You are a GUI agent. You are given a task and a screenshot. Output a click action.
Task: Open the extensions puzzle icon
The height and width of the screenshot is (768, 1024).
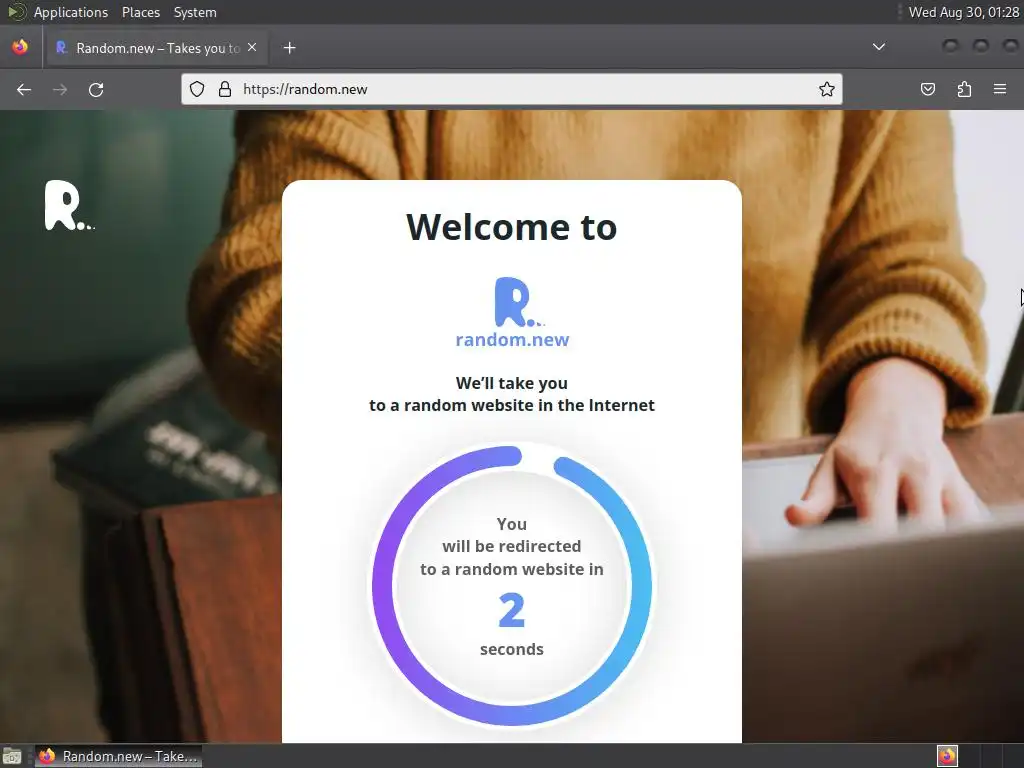tap(964, 89)
